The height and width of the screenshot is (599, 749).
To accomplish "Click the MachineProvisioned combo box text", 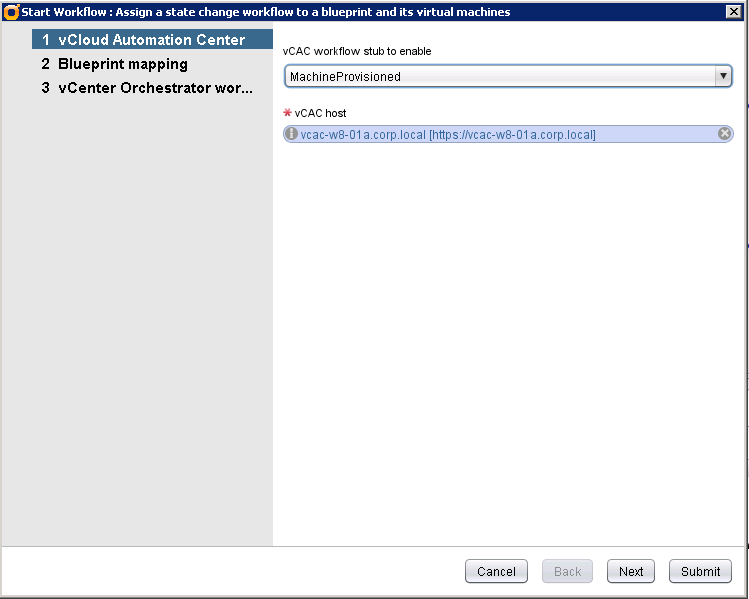I will pos(345,76).
